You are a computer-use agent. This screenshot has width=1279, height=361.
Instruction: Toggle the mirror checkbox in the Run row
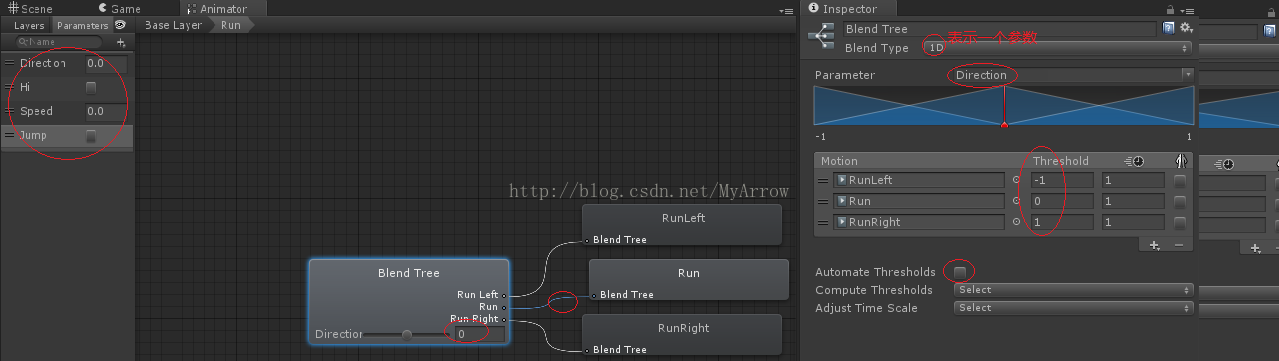point(1181,201)
